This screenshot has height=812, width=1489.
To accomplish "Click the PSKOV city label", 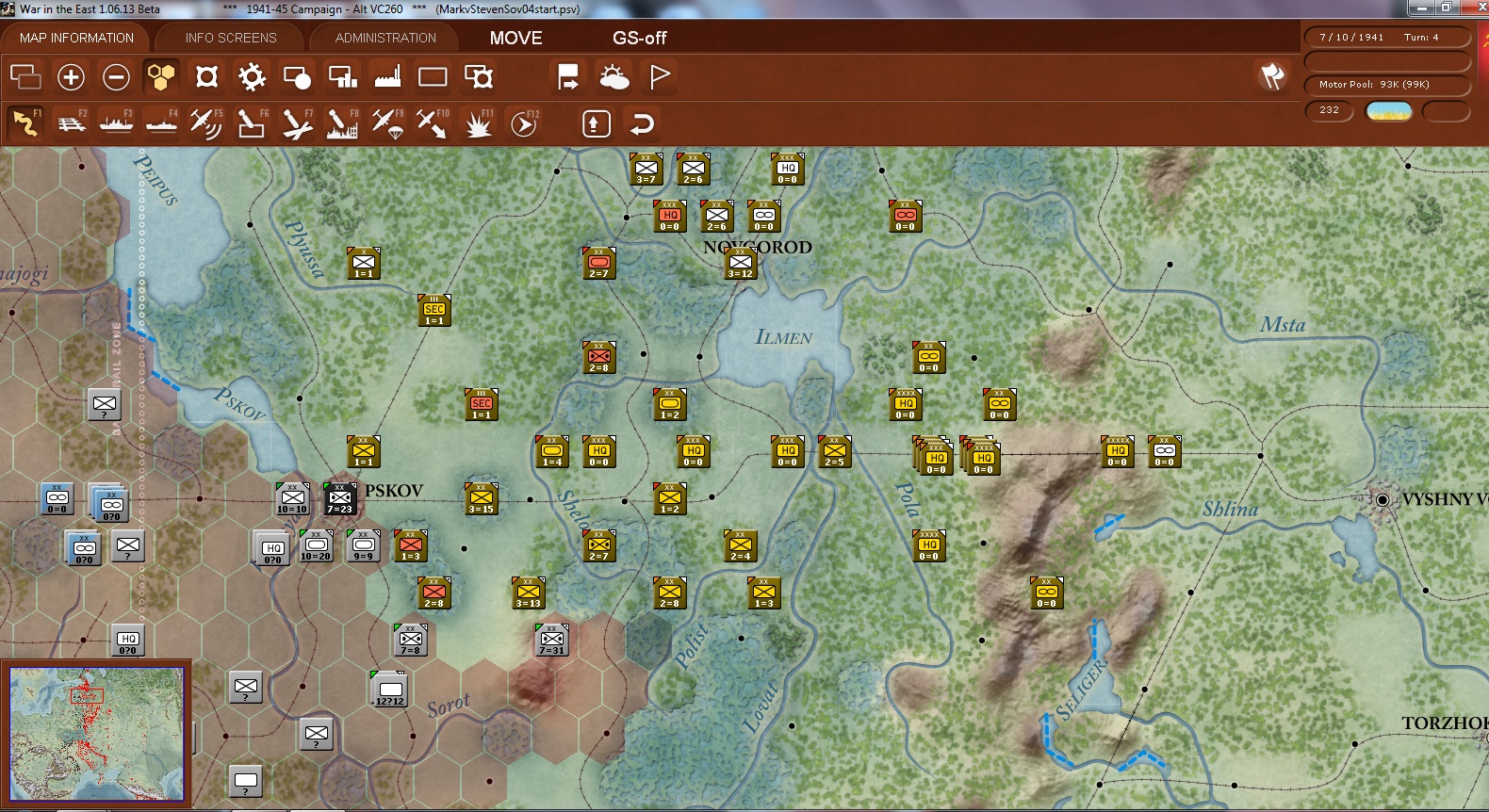I will (394, 491).
